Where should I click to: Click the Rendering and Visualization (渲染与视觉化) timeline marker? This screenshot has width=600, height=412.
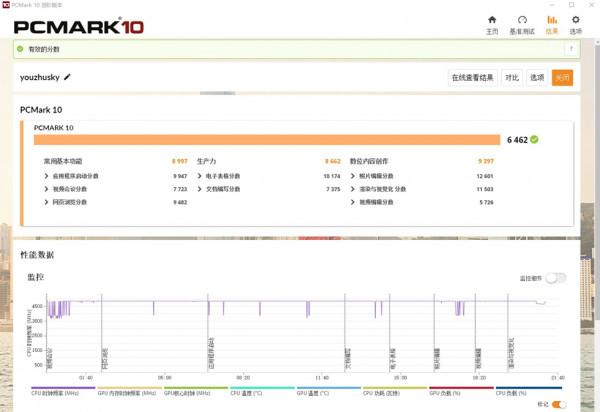(x=511, y=353)
